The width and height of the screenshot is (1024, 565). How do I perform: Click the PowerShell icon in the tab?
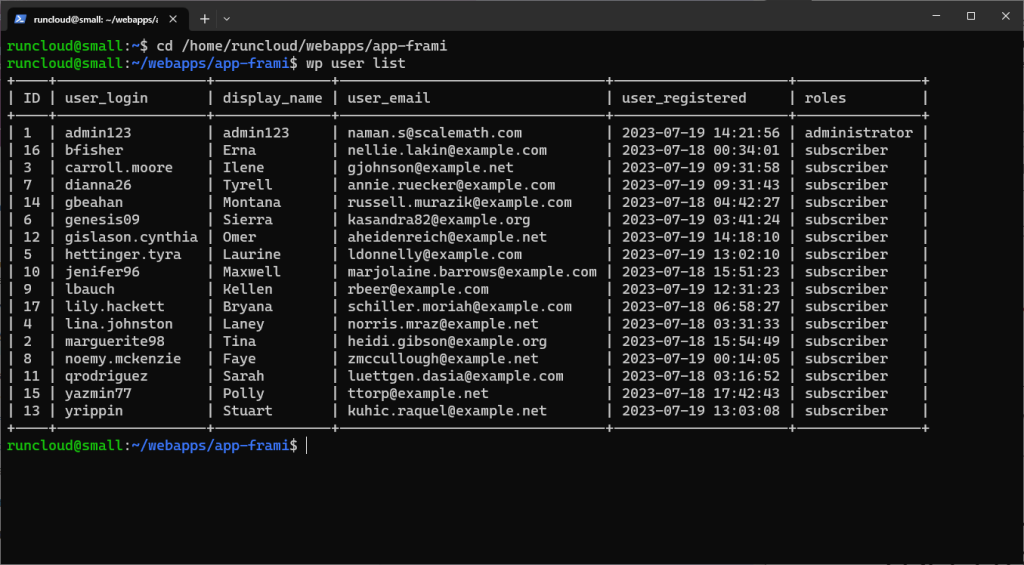coord(20,19)
